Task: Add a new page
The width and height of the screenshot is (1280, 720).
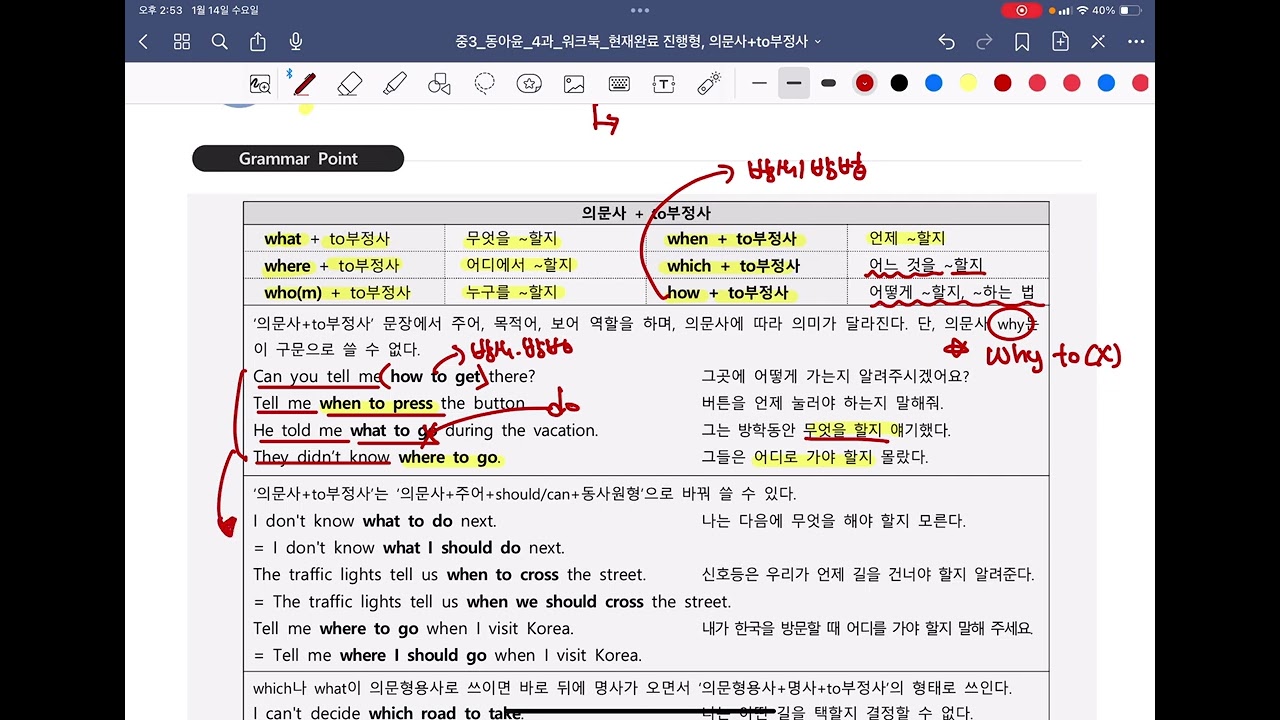Action: click(1060, 42)
